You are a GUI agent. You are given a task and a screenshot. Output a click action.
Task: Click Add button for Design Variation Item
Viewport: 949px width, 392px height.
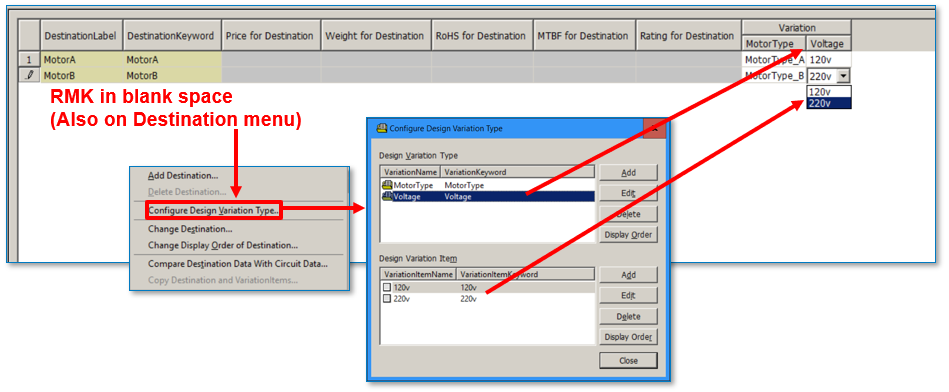click(x=628, y=275)
